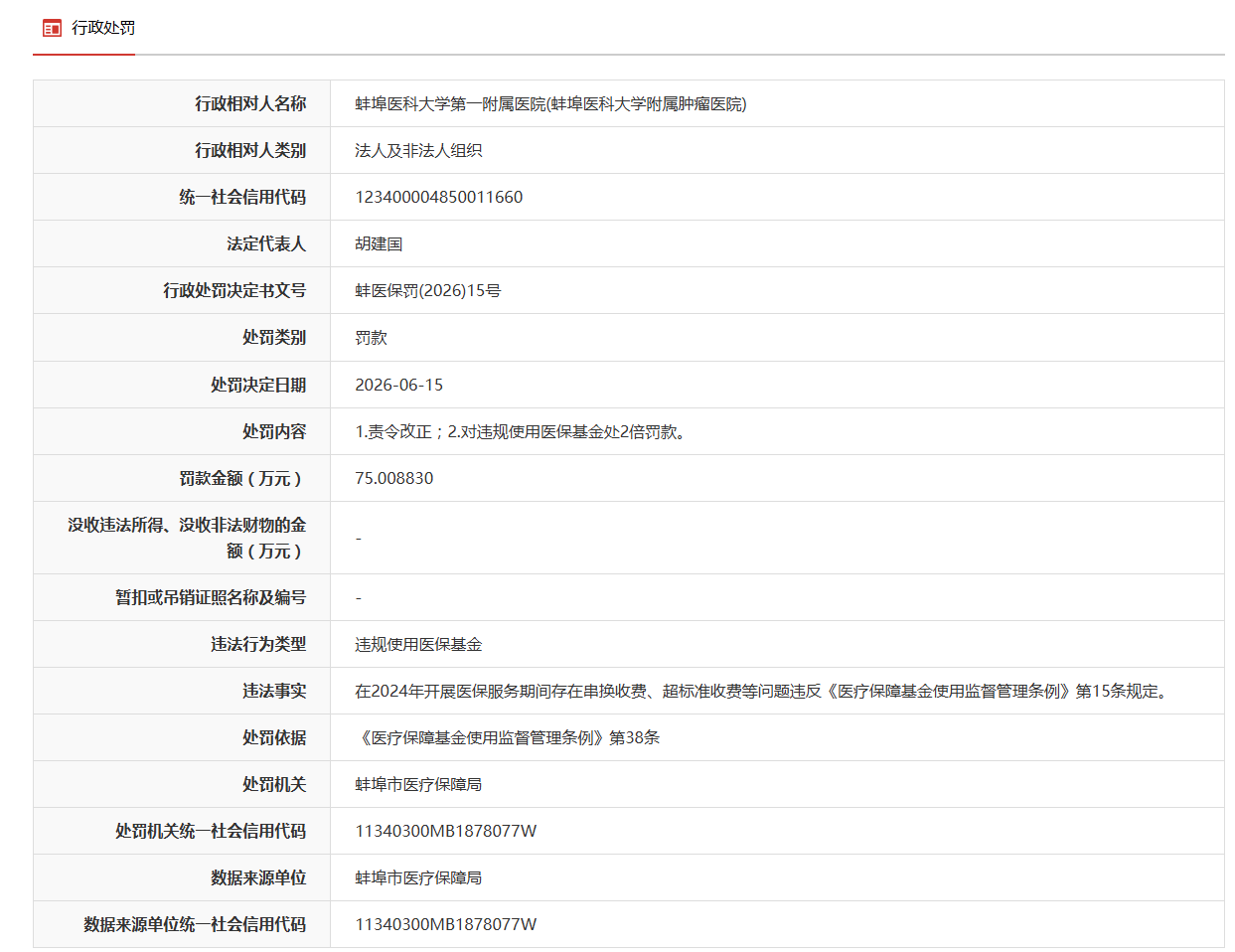Click the 暂扣或吊销证照名称及编号 label
Screen dimensions: 1235x952
point(211,597)
